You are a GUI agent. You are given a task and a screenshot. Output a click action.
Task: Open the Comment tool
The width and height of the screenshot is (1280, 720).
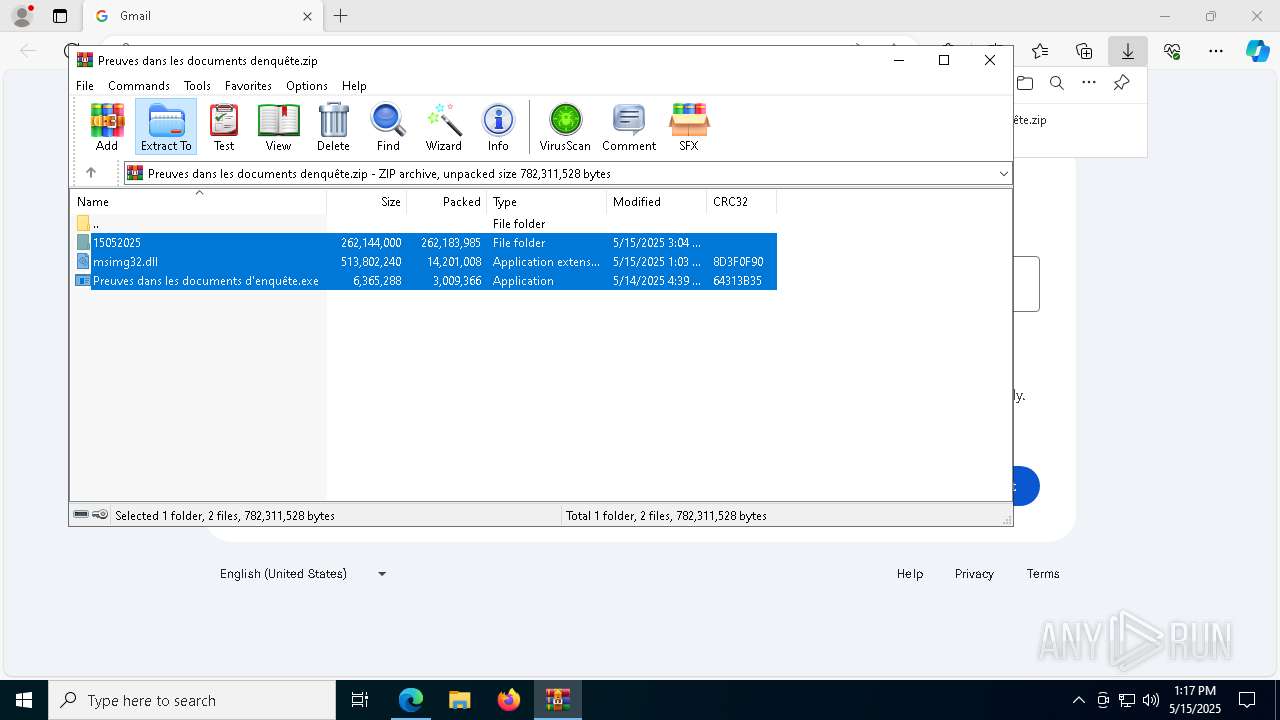click(x=629, y=127)
